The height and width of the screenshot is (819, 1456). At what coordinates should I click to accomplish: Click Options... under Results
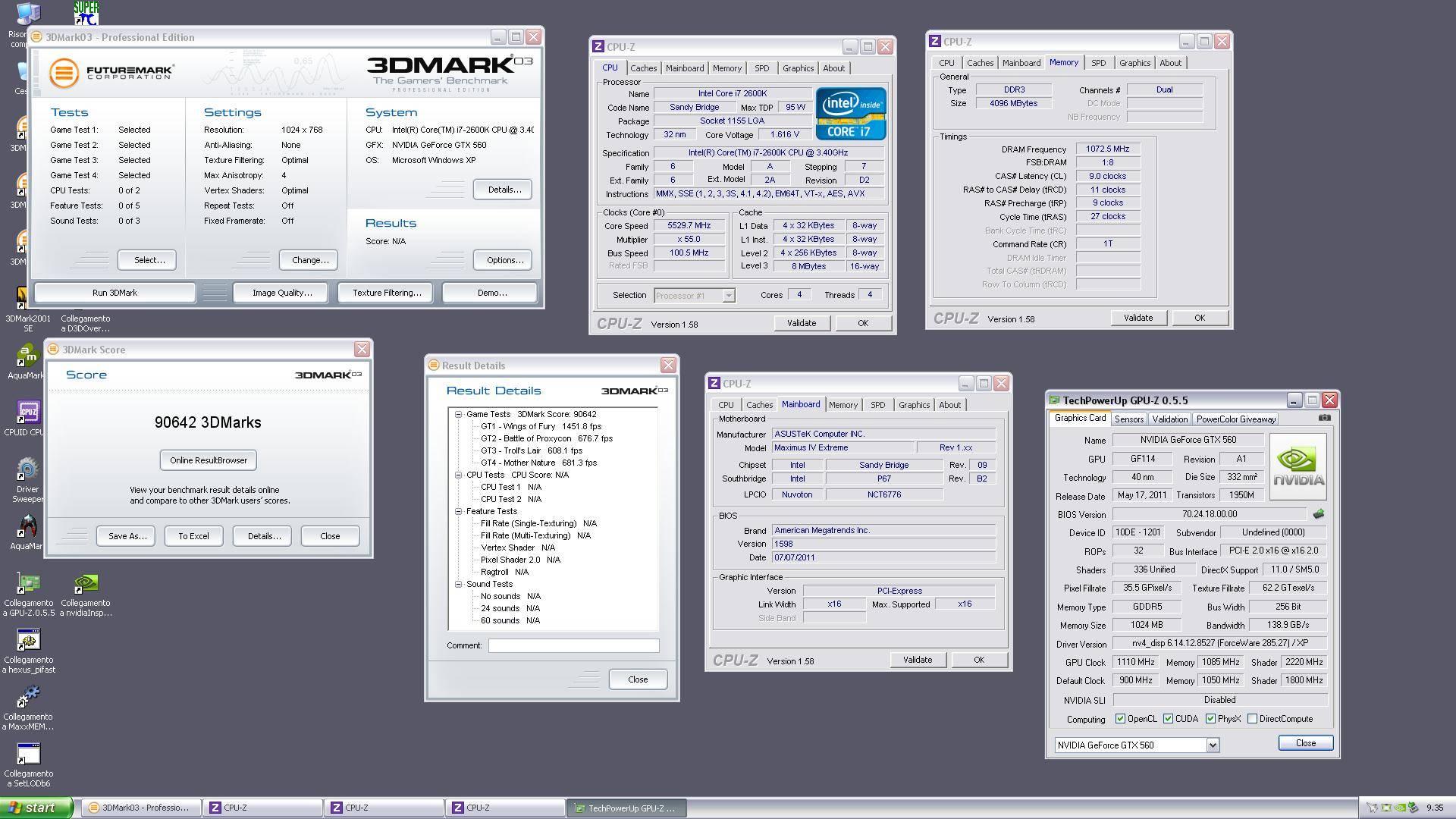pyautogui.click(x=504, y=260)
